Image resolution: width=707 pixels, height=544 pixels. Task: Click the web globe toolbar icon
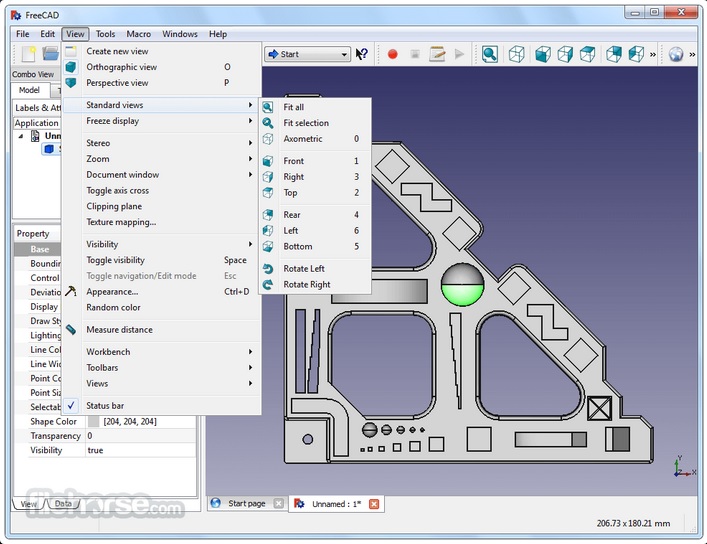click(x=676, y=54)
